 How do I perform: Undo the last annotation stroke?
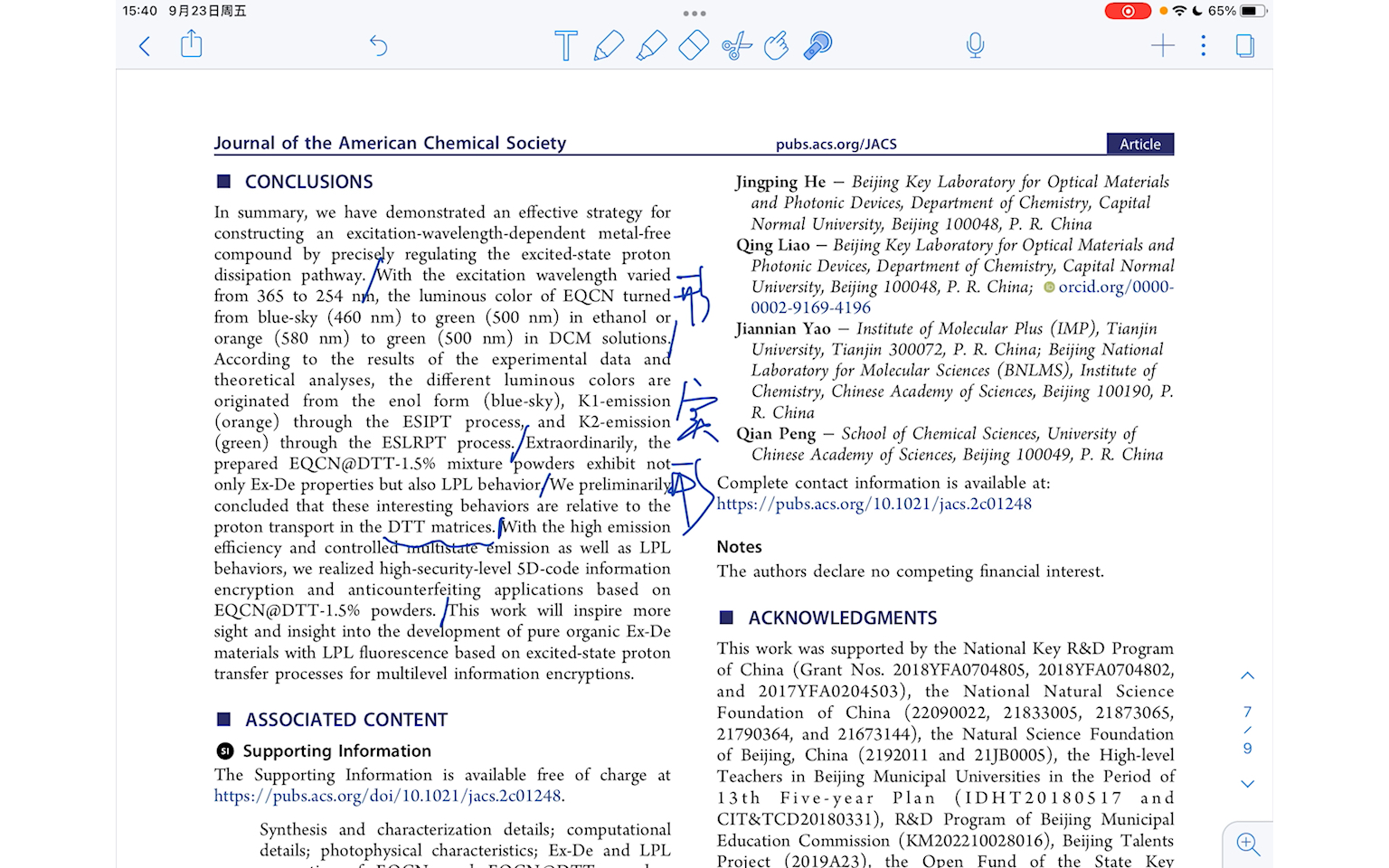(x=378, y=45)
